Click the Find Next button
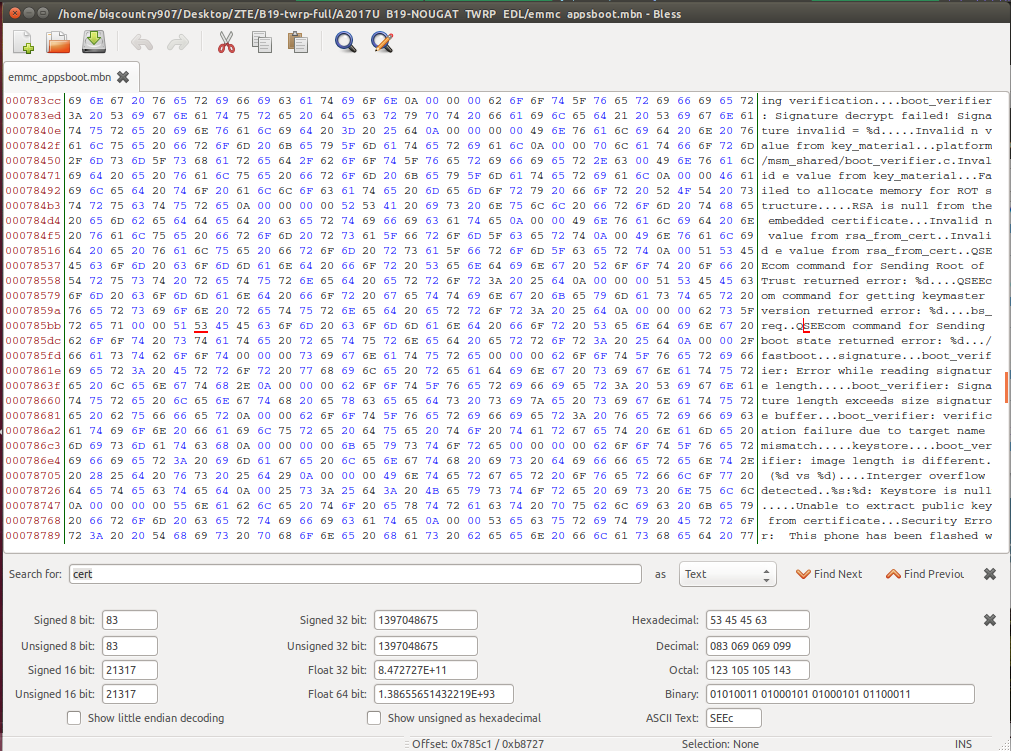The height and width of the screenshot is (751, 1011). pyautogui.click(x=829, y=574)
